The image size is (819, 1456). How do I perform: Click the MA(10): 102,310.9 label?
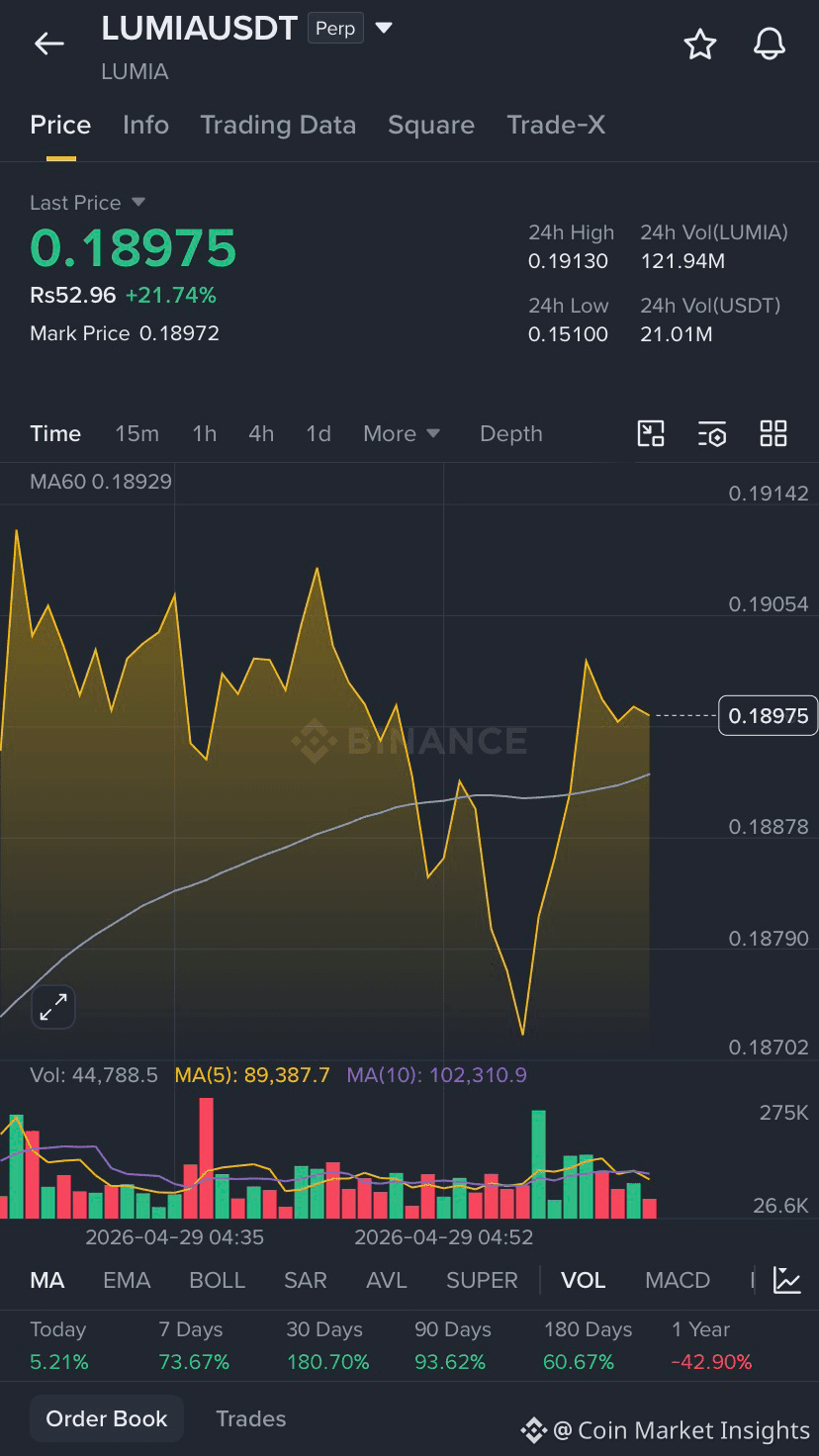coord(436,1074)
